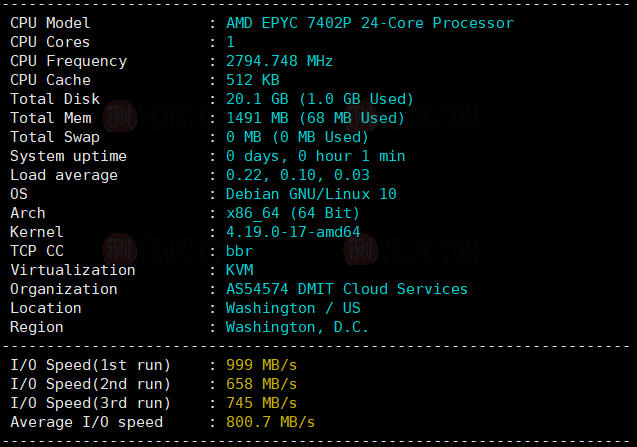Click the System uptime value
This screenshot has height=447, width=637.
pyautogui.click(x=315, y=156)
